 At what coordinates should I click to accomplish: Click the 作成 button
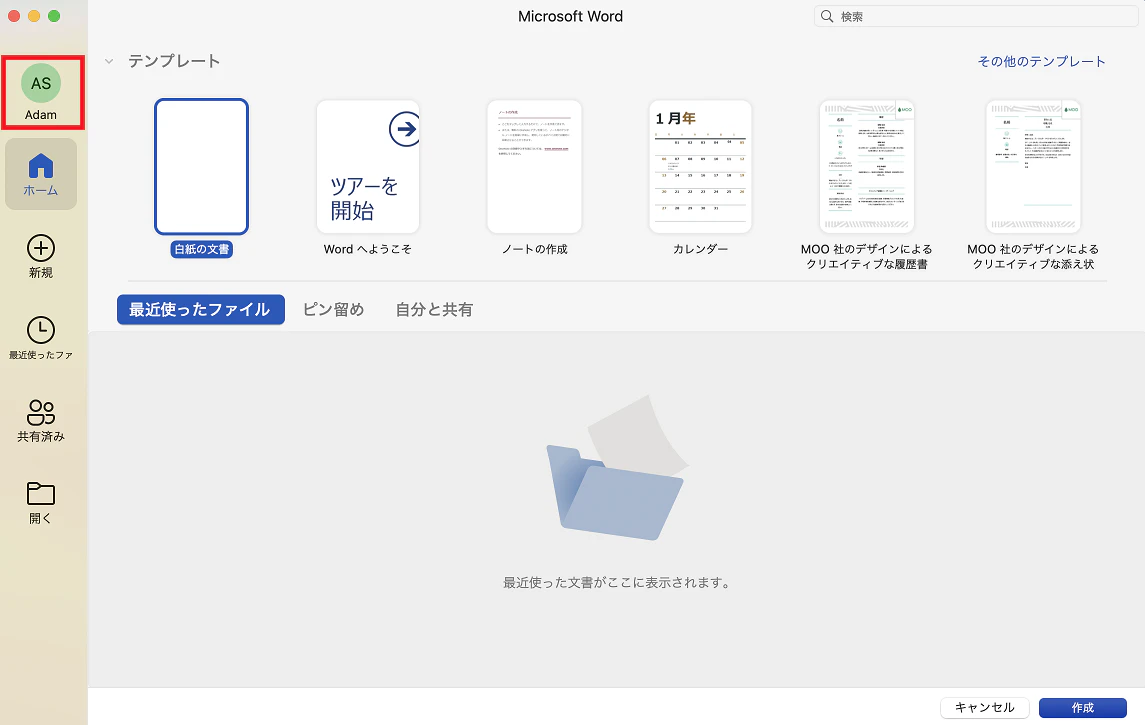[1082, 707]
